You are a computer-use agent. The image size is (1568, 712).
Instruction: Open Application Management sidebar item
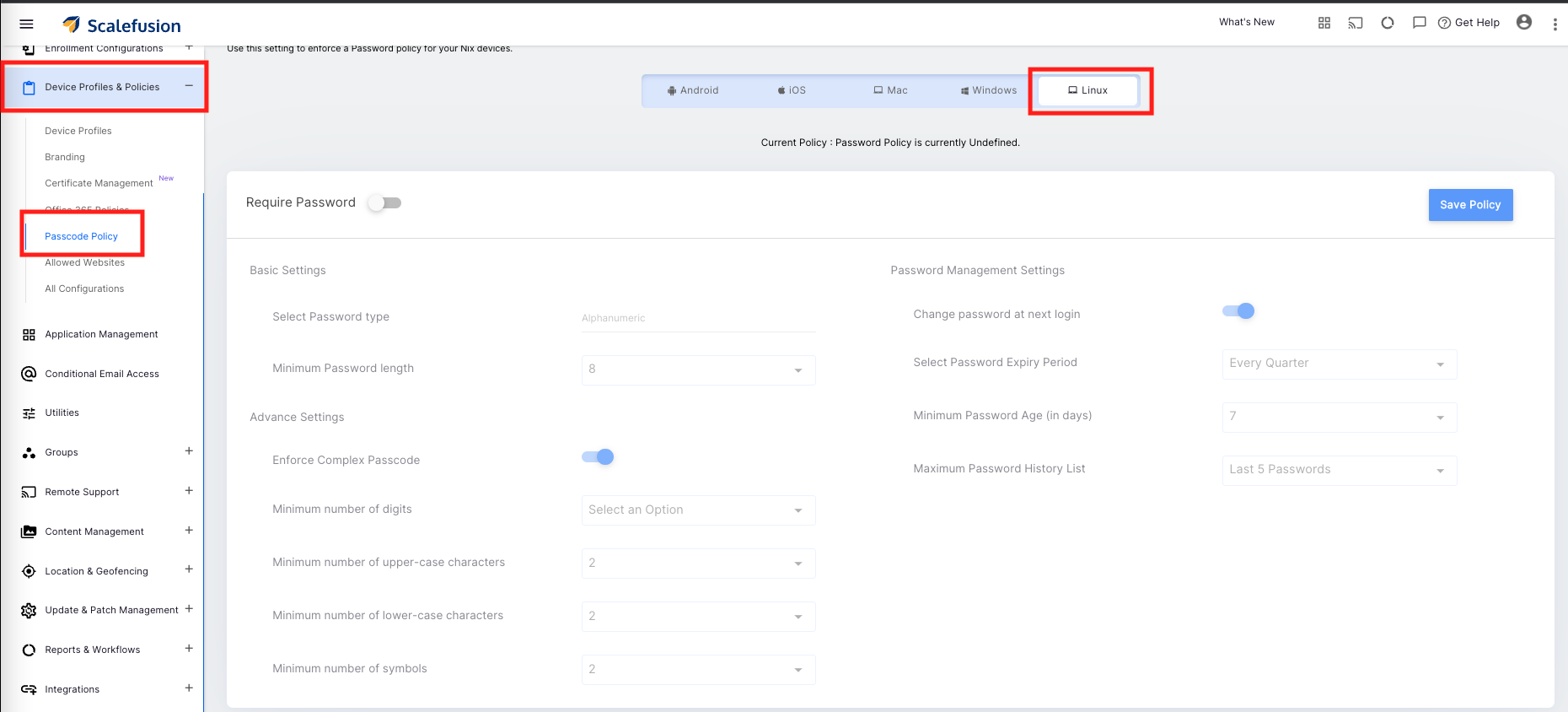click(x=101, y=334)
